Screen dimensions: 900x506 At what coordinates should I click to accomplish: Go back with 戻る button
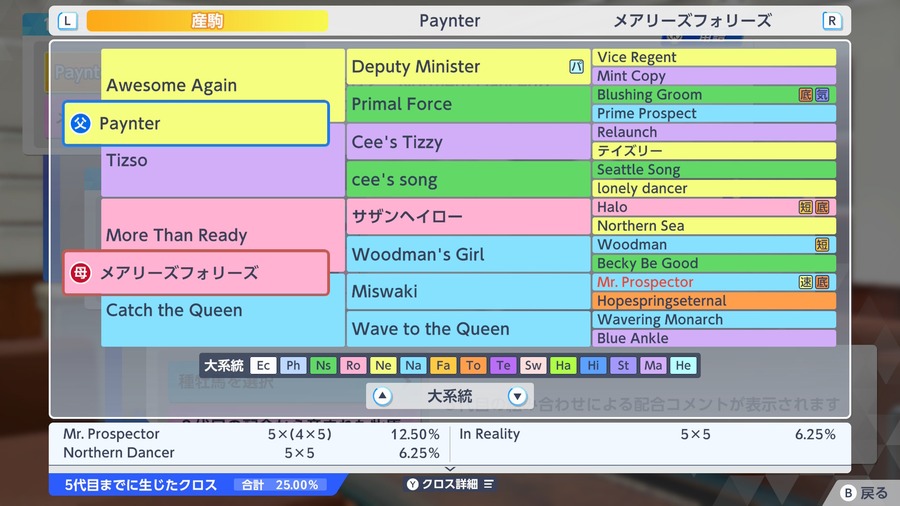[865, 493]
